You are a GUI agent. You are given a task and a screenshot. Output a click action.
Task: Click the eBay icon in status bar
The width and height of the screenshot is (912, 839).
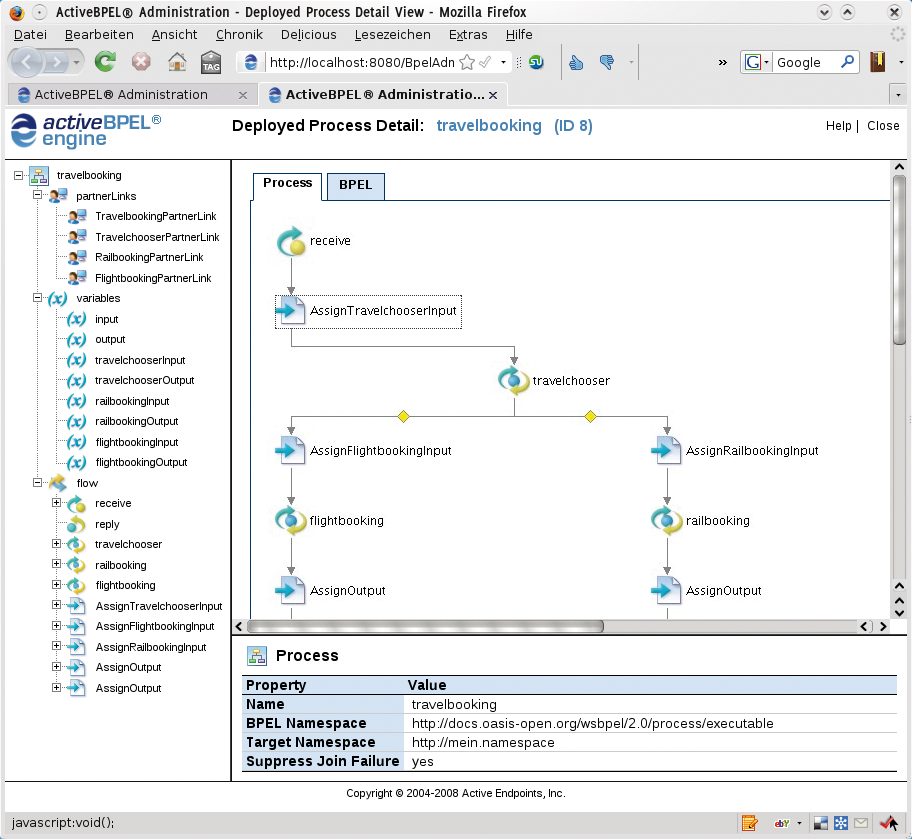tap(782, 823)
